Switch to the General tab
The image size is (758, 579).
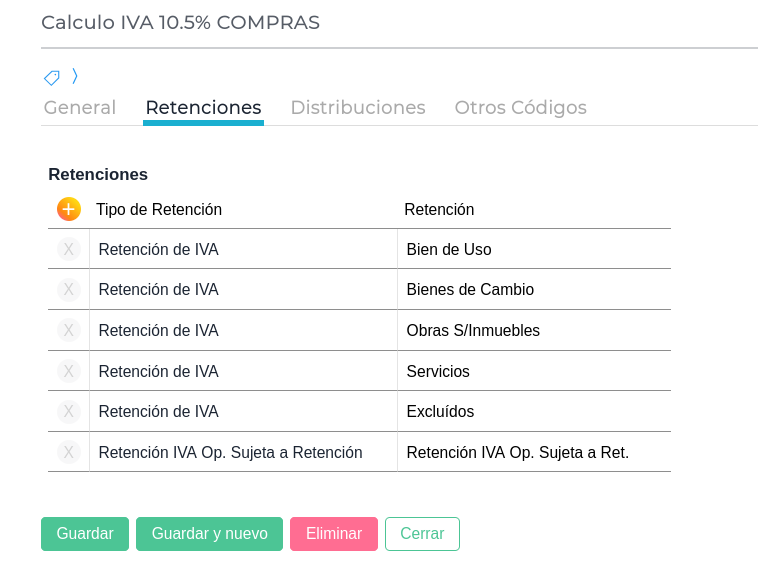pos(80,107)
